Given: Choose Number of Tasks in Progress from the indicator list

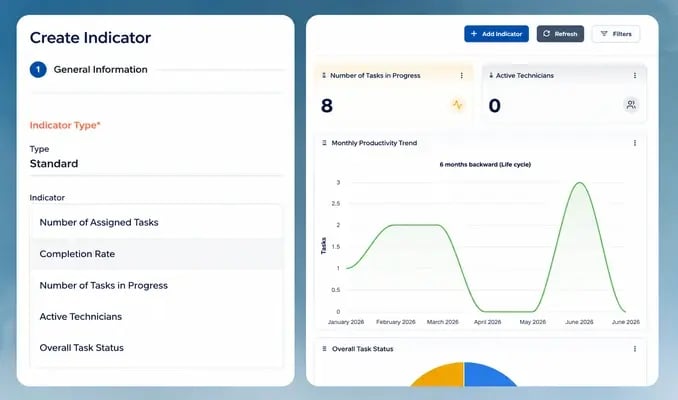Looking at the screenshot, I should click(157, 285).
